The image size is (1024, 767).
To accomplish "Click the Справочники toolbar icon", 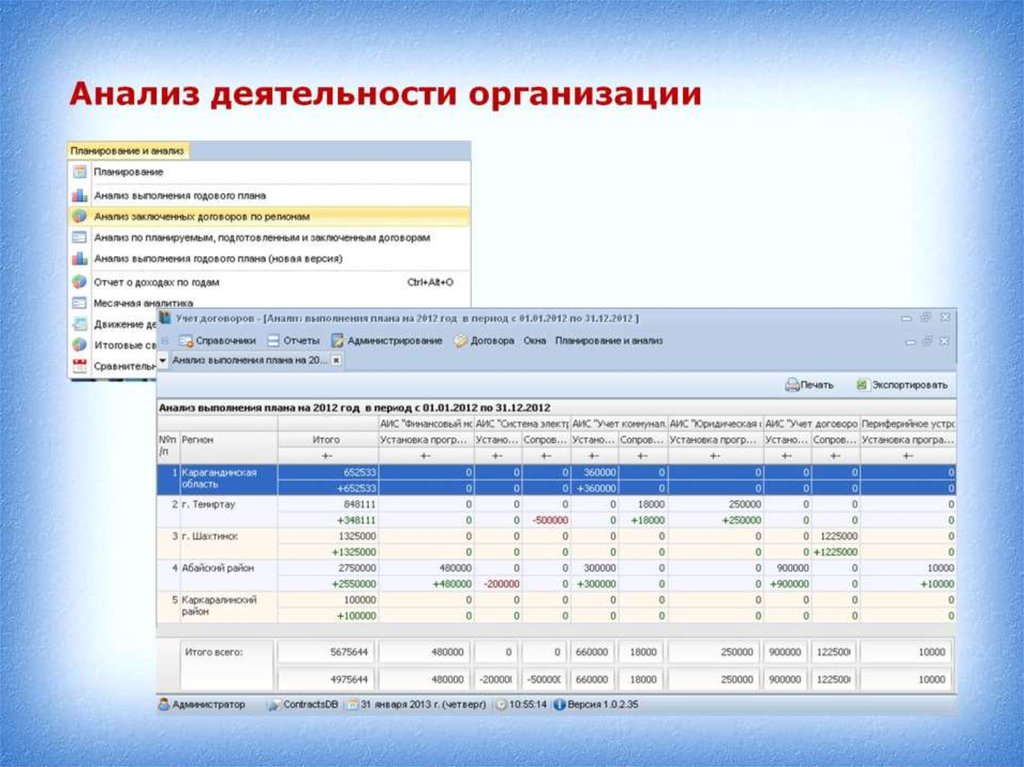I will [x=186, y=341].
